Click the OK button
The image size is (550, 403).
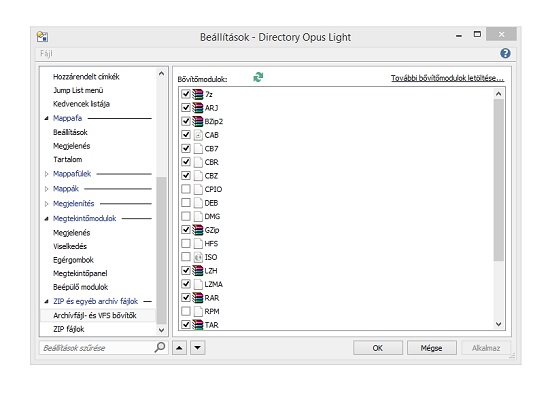378,348
